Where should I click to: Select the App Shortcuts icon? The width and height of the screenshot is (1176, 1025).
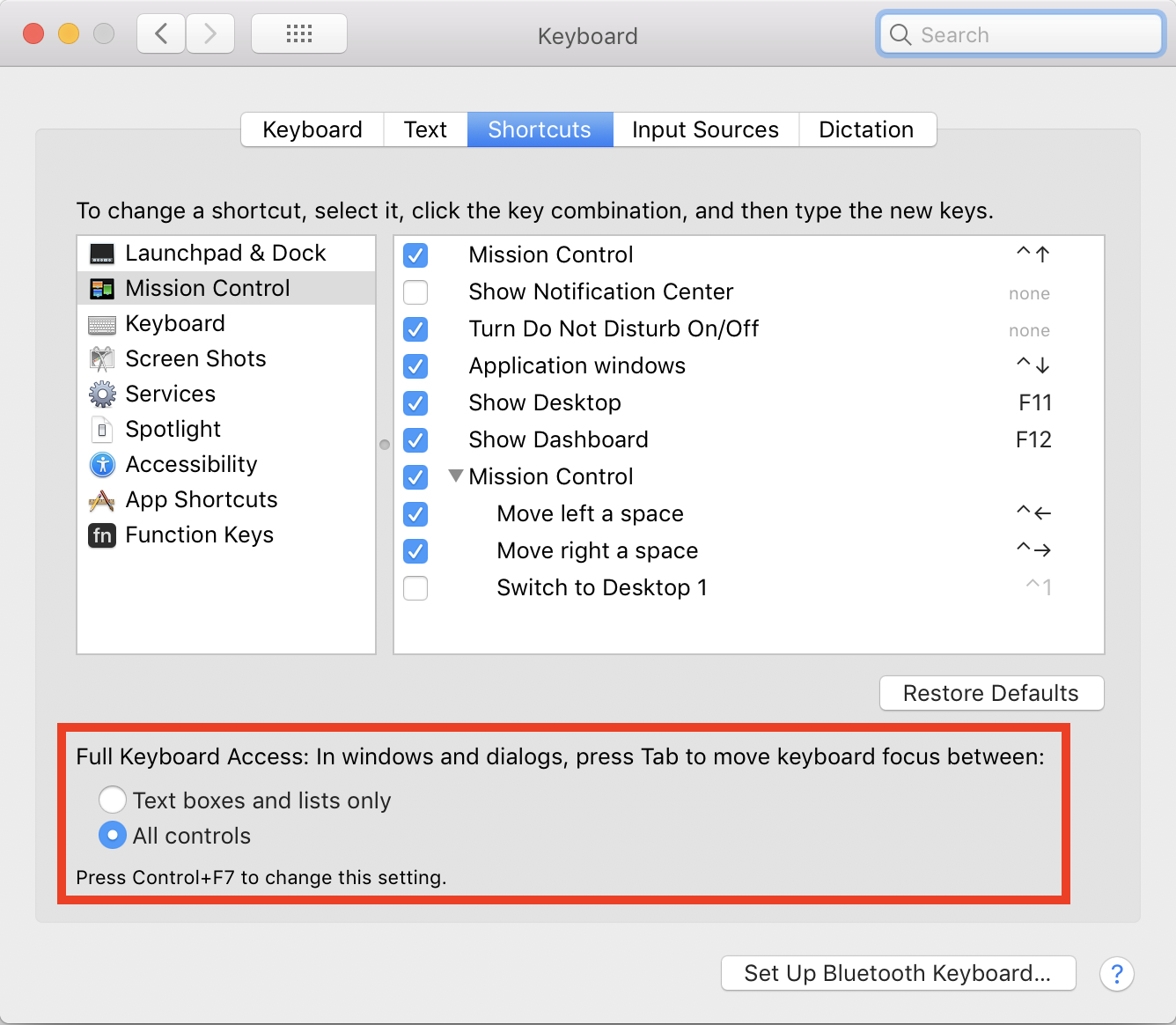click(x=102, y=499)
